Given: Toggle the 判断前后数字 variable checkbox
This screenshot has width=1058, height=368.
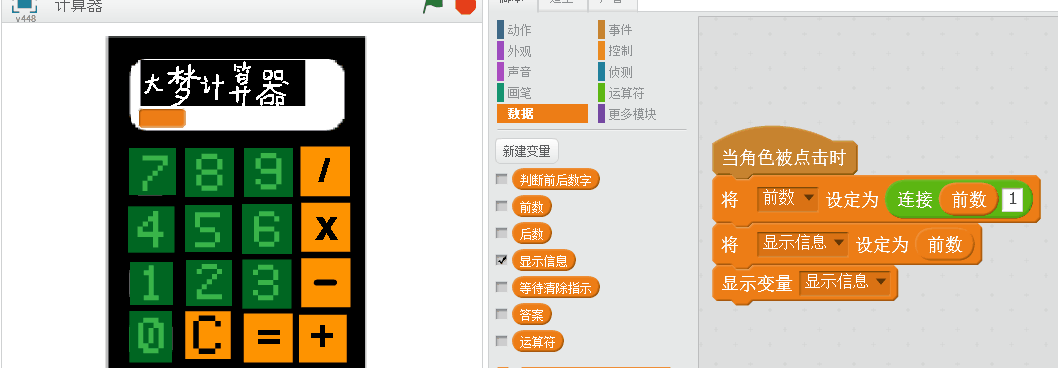Looking at the screenshot, I should click(x=501, y=180).
